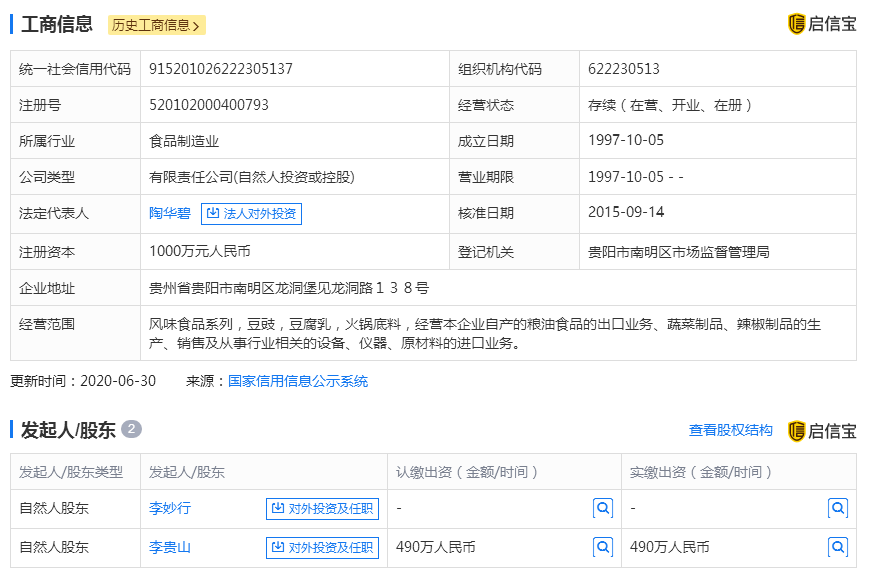Click magnifier icon in 李贵山 实缴出资 cell
Image resolution: width=879 pixels, height=575 pixels.
838,547
